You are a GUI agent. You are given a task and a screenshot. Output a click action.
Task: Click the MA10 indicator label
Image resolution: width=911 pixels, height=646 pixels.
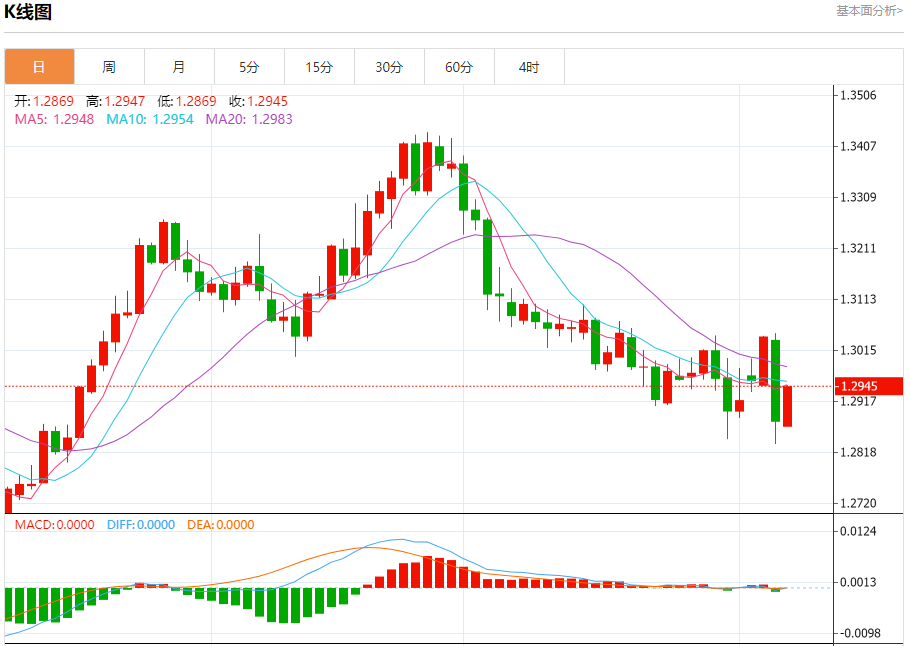(148, 119)
